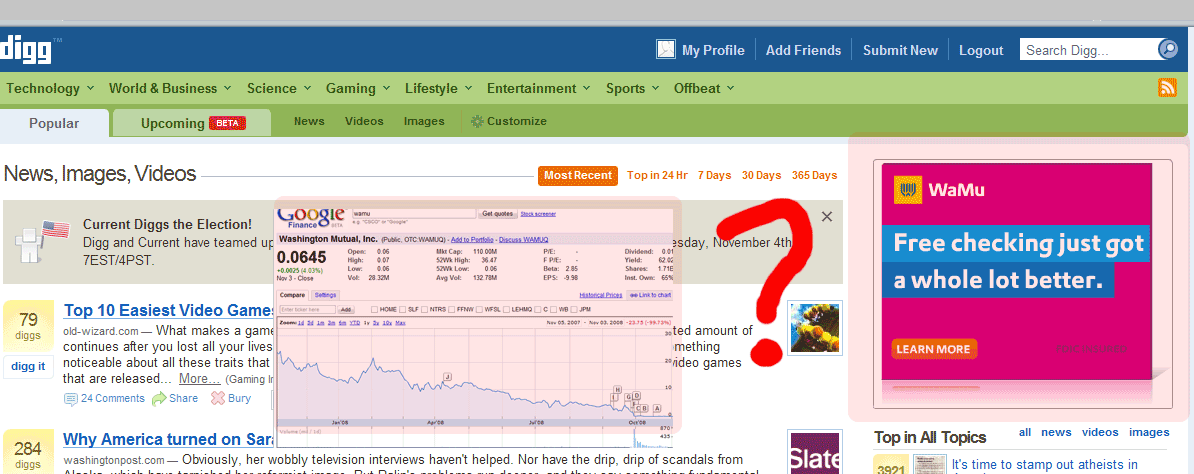
Task: Show news in Top in All Topics
Action: (x=1056, y=432)
